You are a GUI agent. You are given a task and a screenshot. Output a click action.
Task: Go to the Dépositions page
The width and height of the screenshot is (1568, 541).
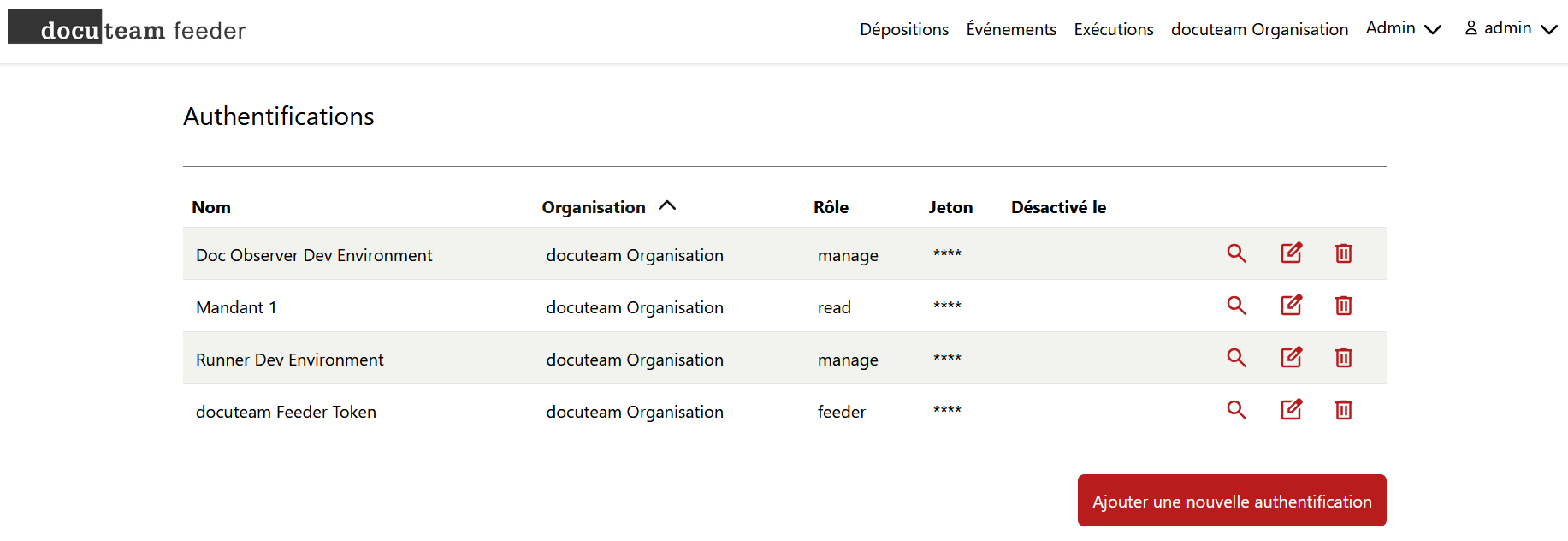click(903, 29)
